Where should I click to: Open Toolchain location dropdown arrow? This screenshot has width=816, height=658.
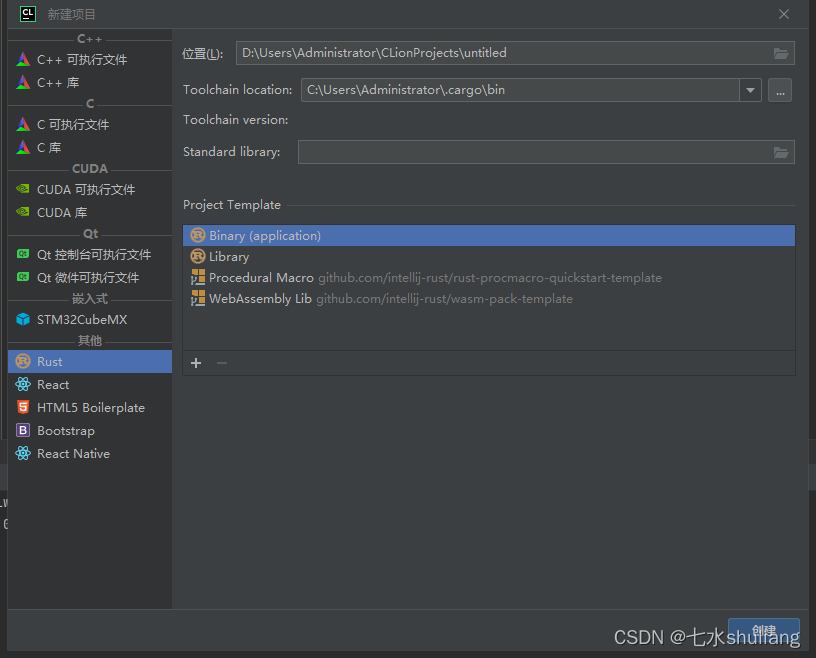click(x=750, y=90)
